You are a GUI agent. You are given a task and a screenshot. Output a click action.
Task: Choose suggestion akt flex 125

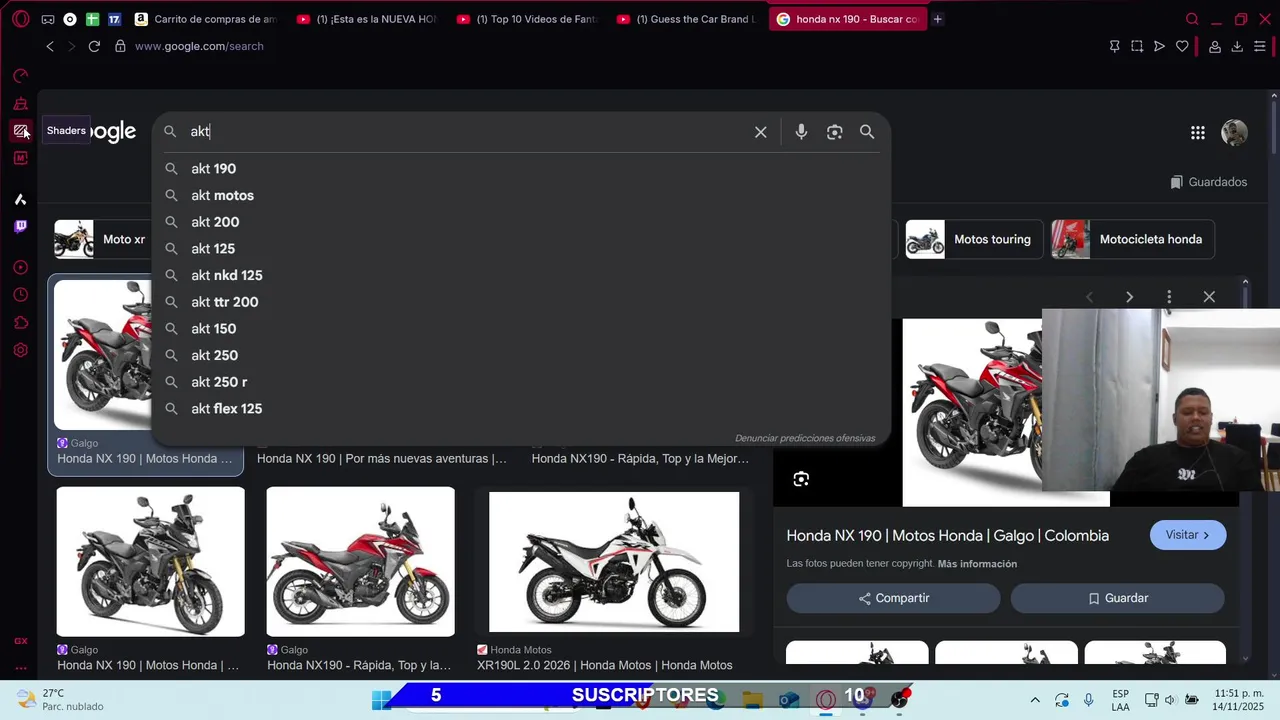520,409
